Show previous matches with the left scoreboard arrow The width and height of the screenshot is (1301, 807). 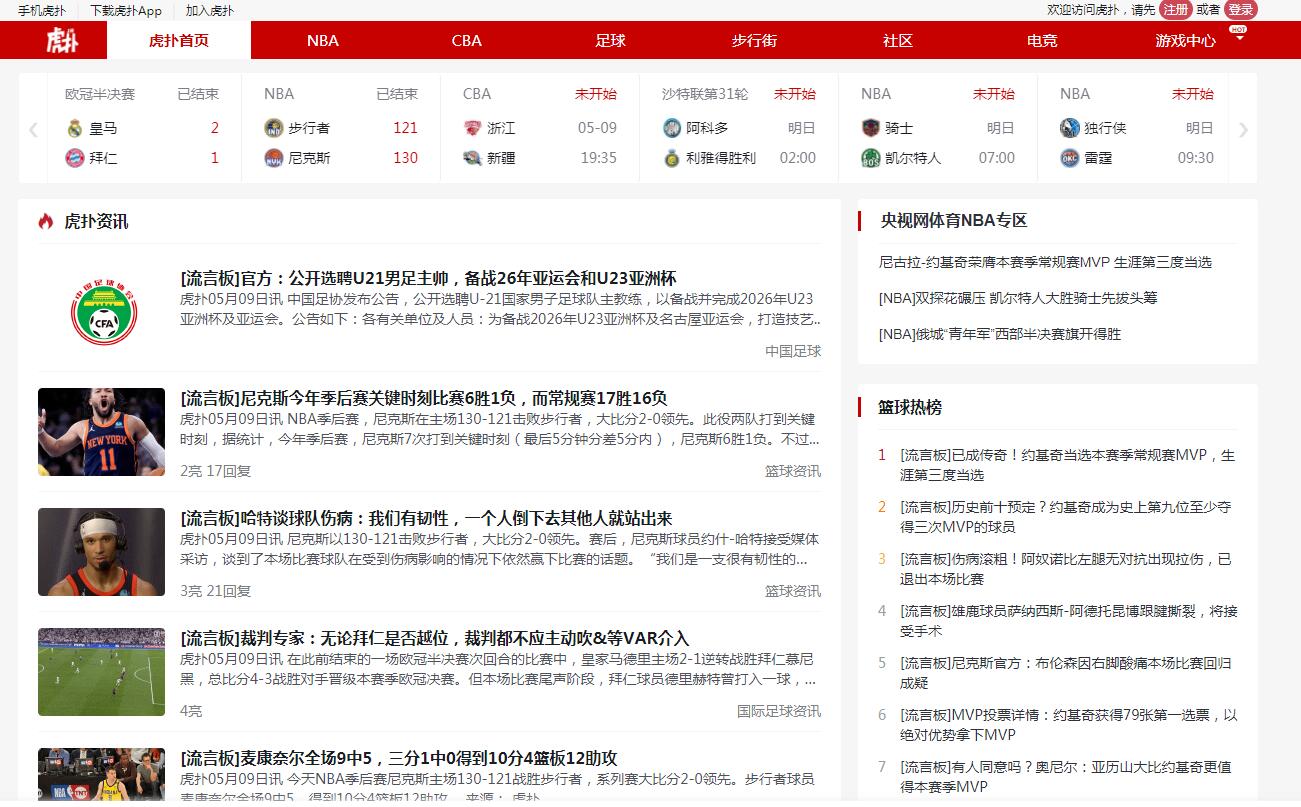click(x=33, y=129)
